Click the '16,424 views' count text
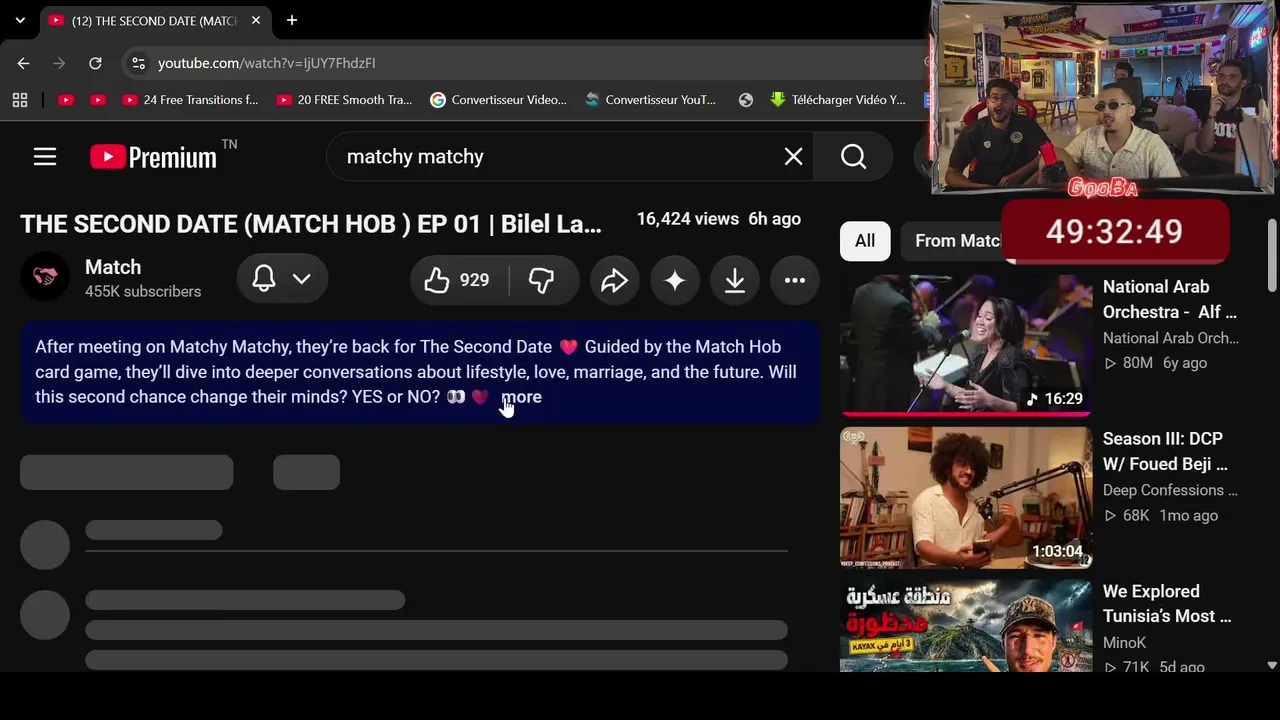 [x=688, y=219]
